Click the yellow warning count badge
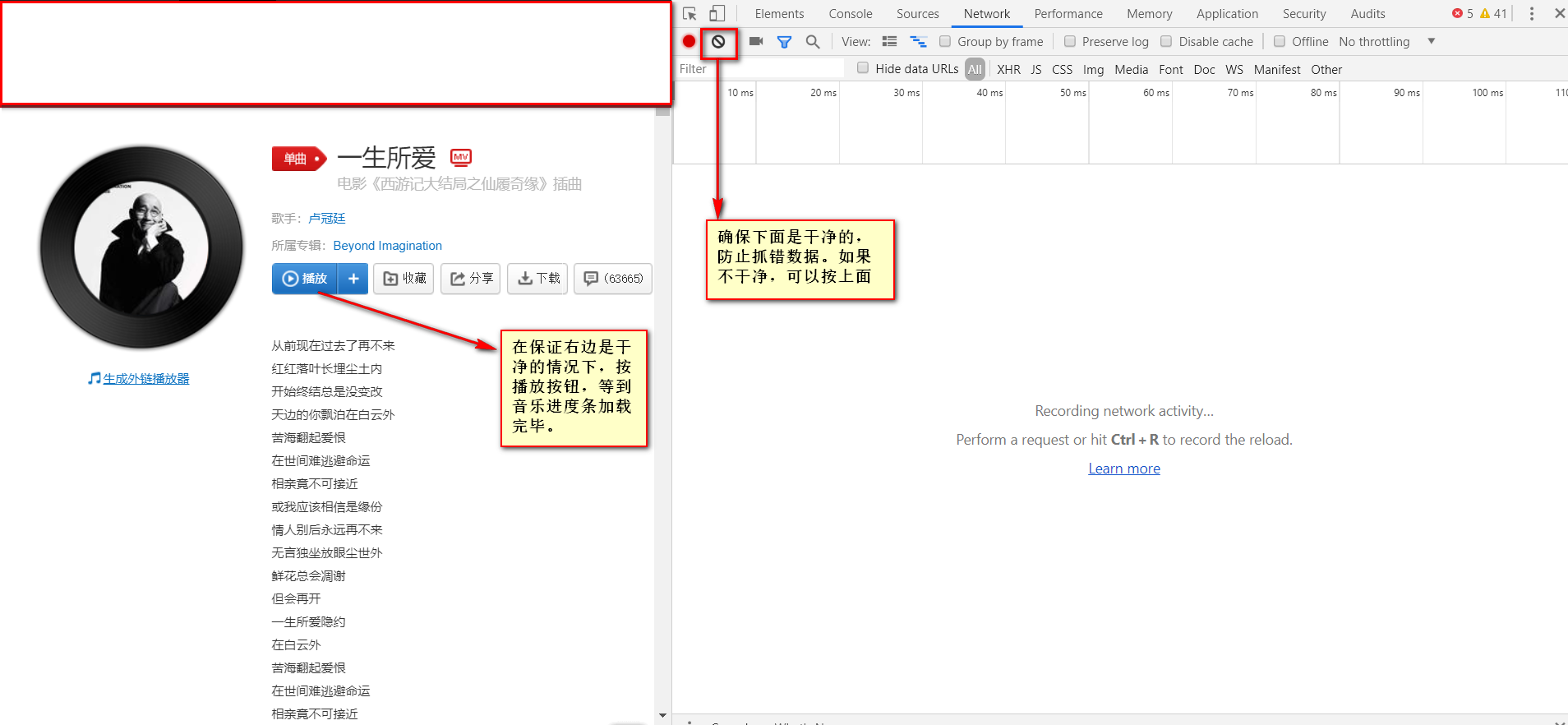Screen dimensions: 1568x725 1493,13
